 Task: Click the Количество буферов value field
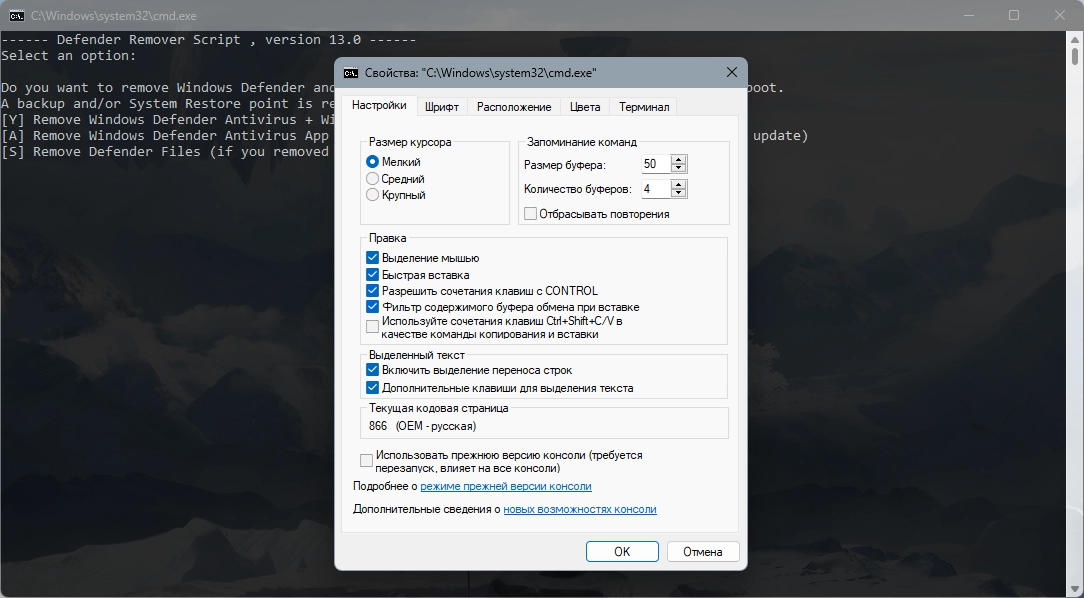(657, 189)
